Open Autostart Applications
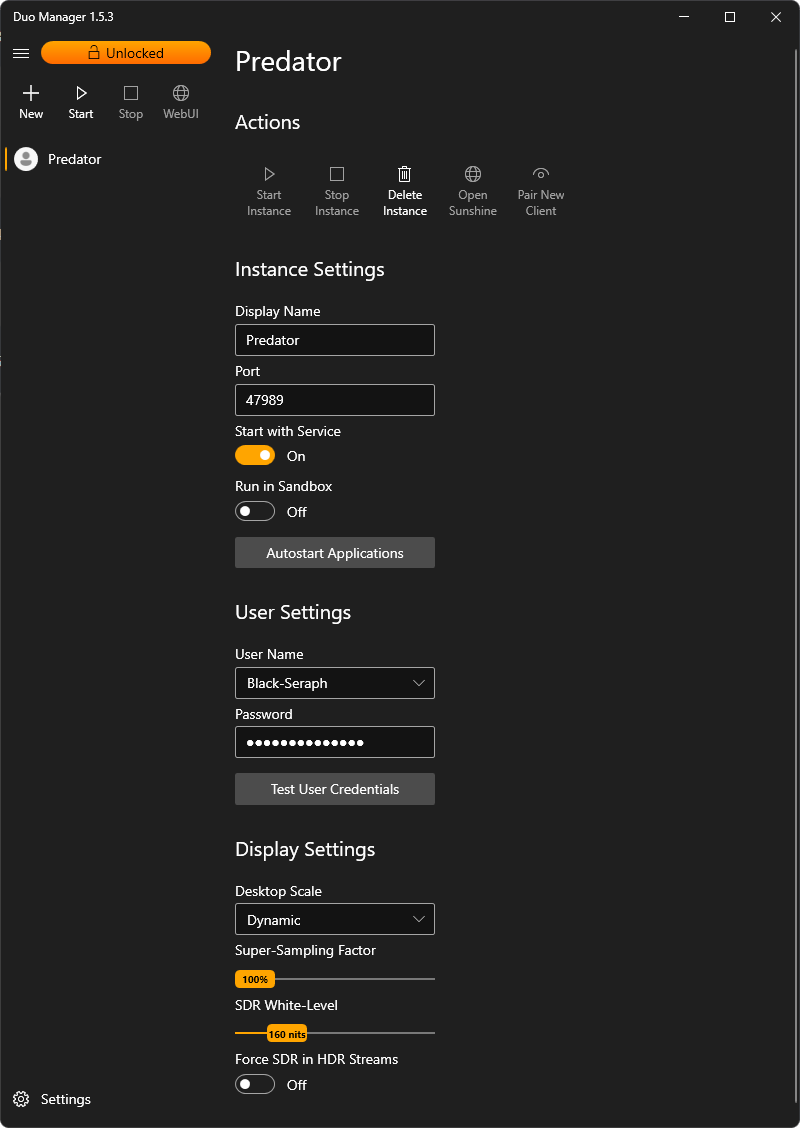Image resolution: width=800 pixels, height=1128 pixels. [x=335, y=552]
